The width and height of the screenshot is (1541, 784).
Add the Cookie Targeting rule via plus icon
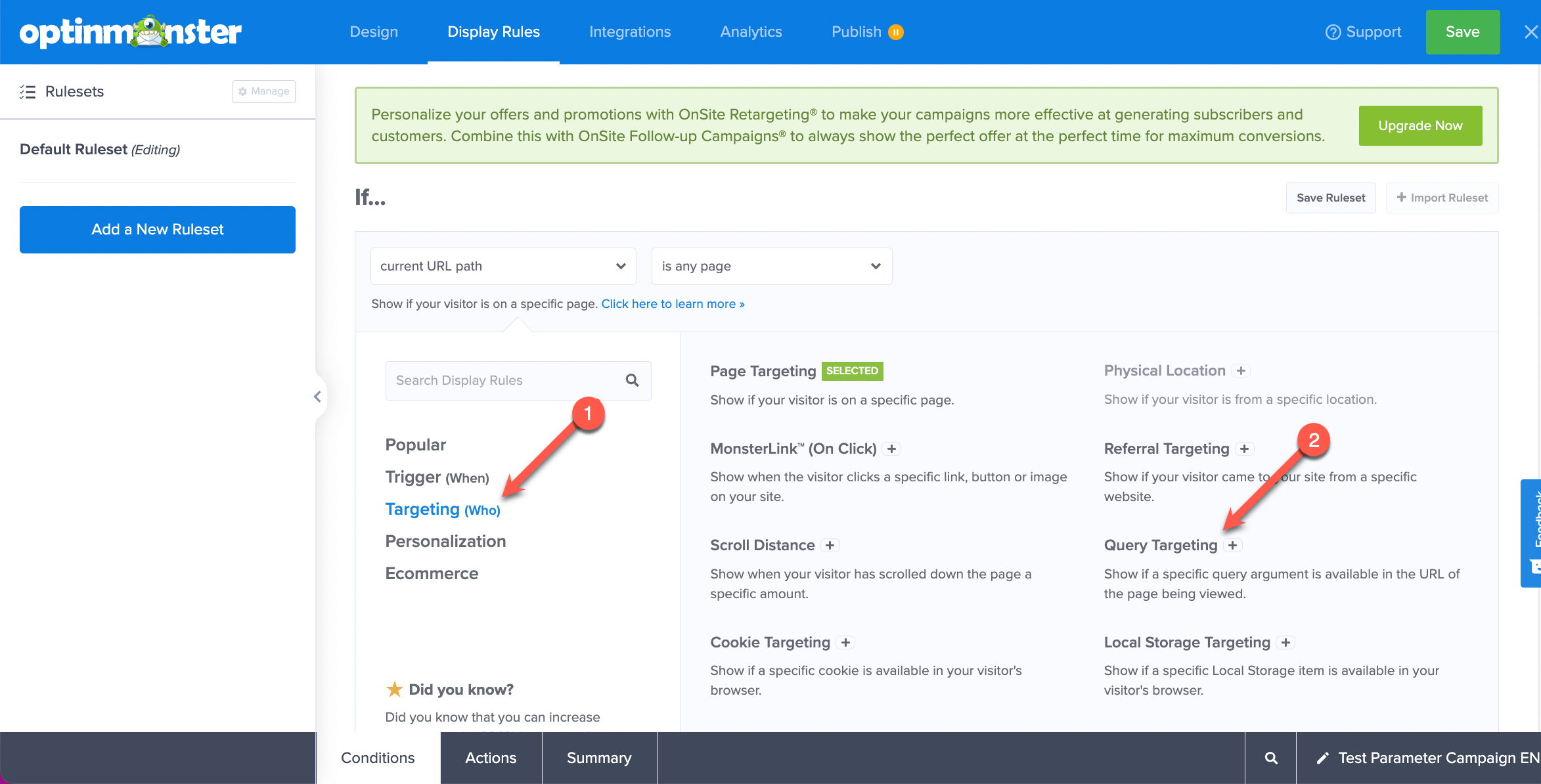(846, 643)
